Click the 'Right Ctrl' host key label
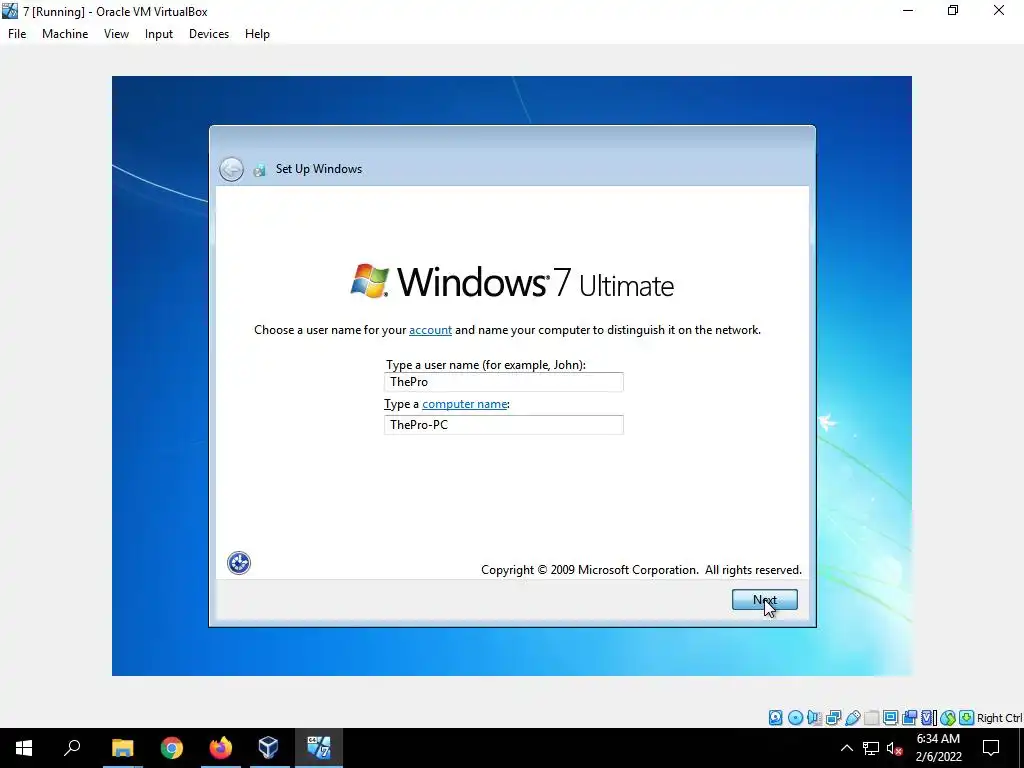This screenshot has height=768, width=1024. pyautogui.click(x=1000, y=718)
